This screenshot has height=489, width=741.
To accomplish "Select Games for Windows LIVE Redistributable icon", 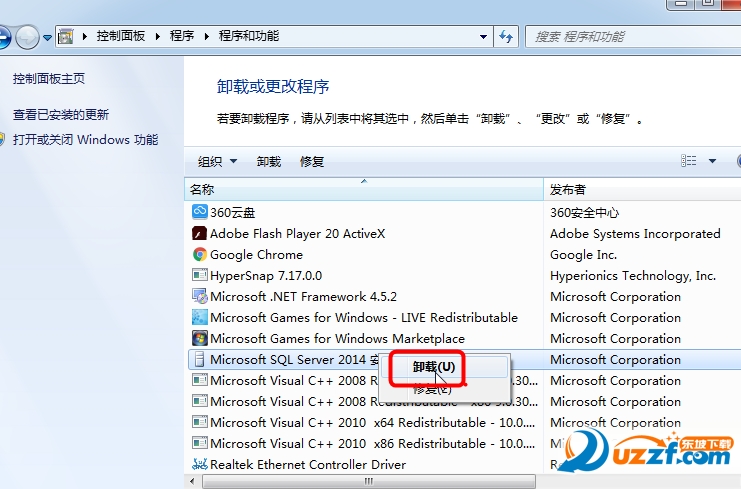I will pos(199,317).
